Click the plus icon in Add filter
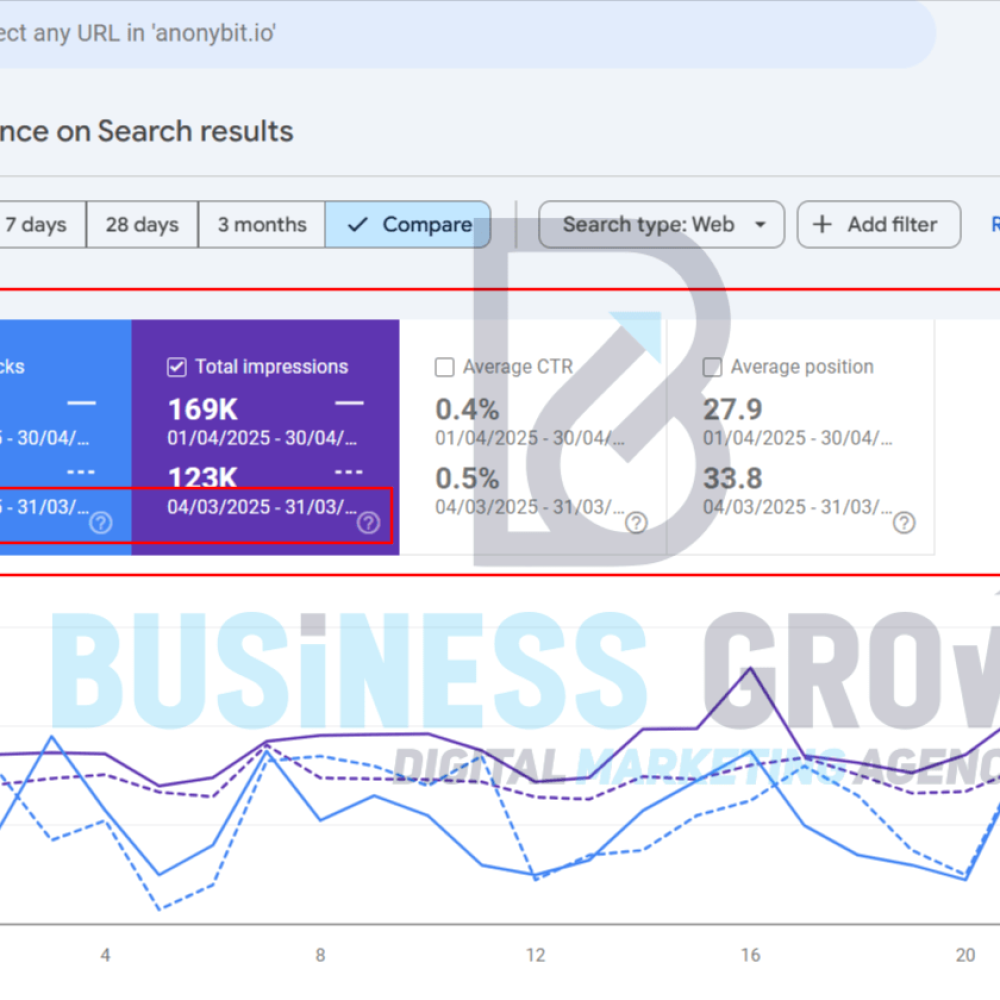Screen dimensions: 1000x1000 click(x=822, y=224)
